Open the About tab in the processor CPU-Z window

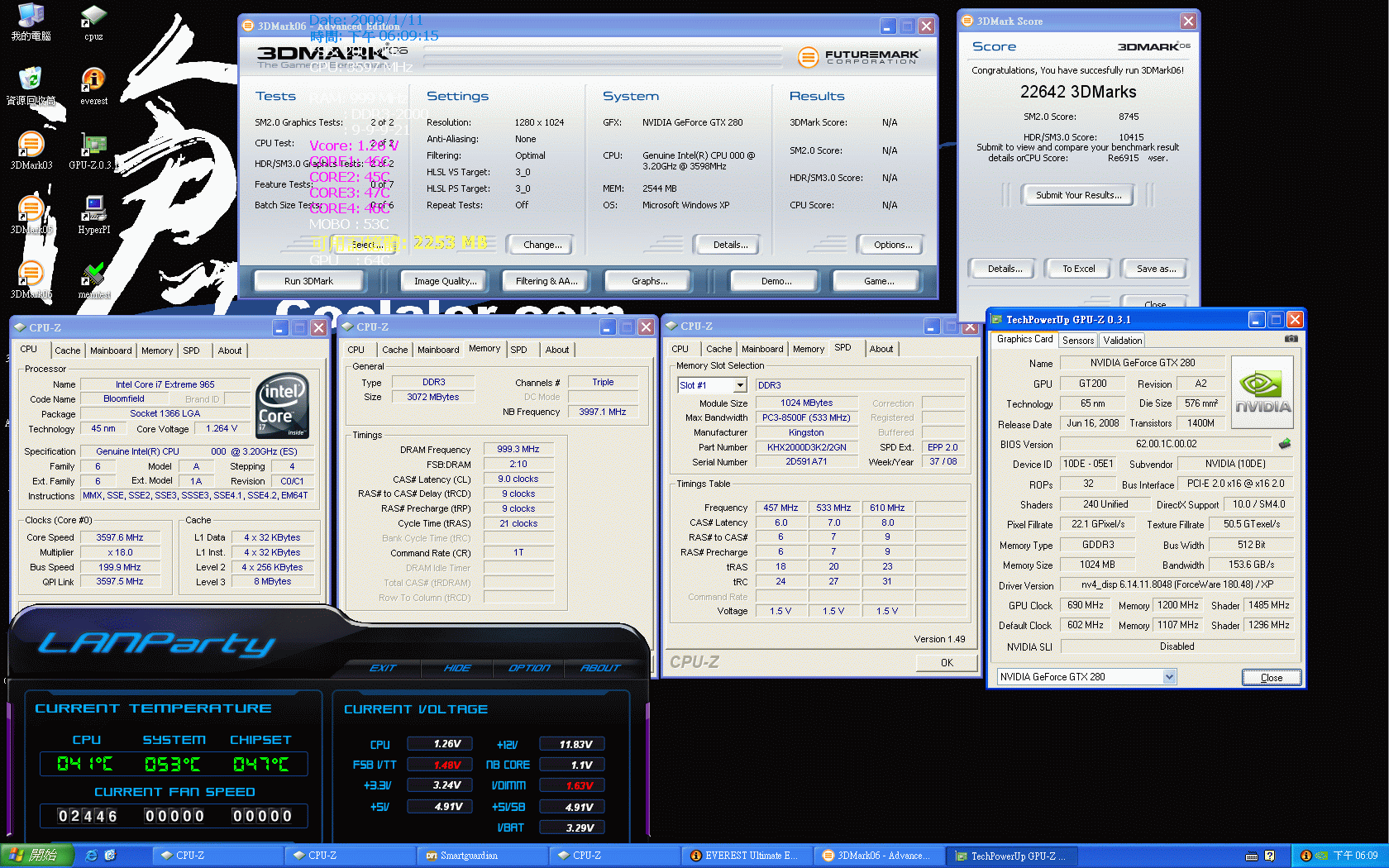point(230,351)
